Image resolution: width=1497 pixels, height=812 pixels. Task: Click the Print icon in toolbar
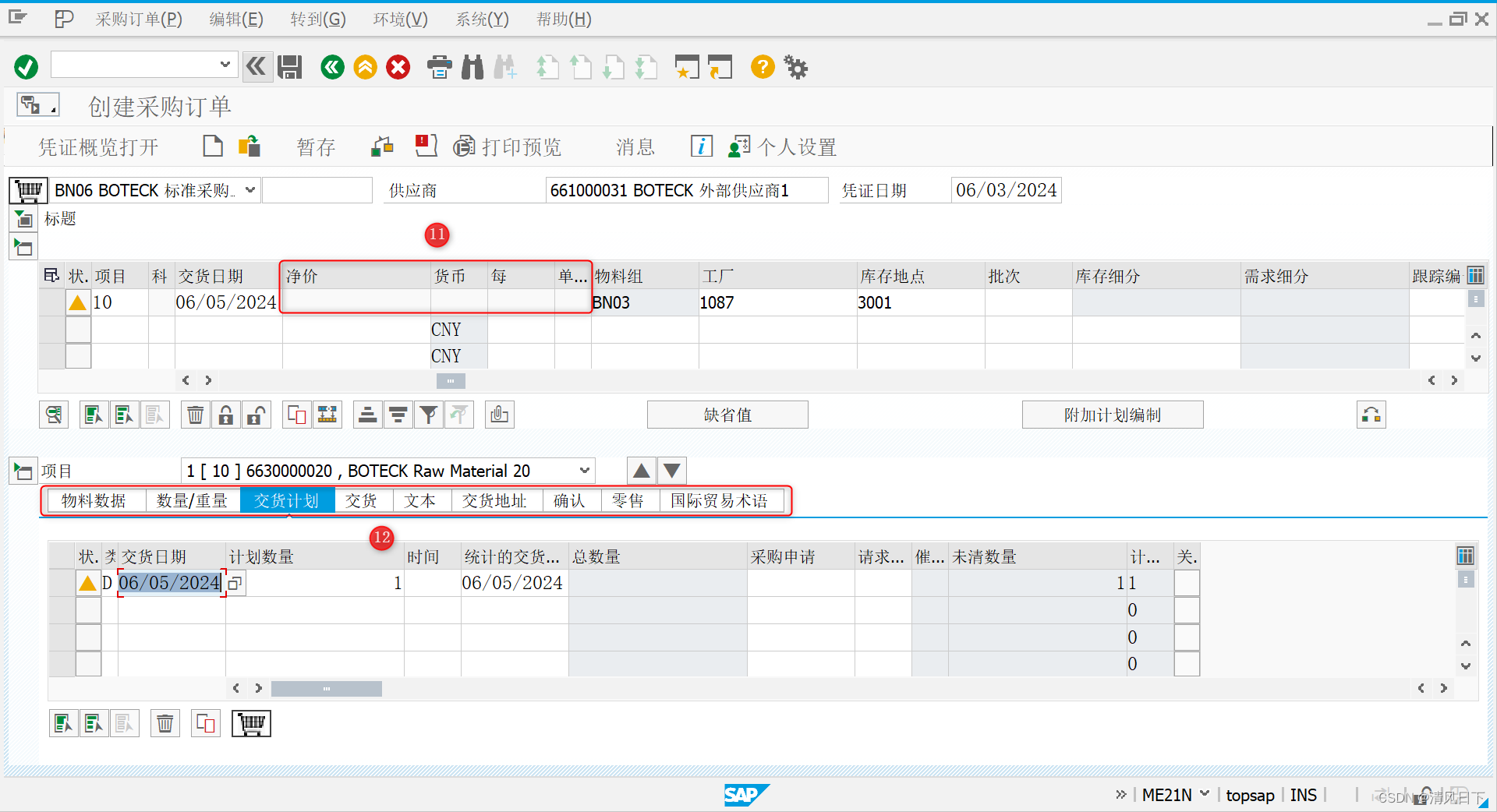click(x=440, y=67)
